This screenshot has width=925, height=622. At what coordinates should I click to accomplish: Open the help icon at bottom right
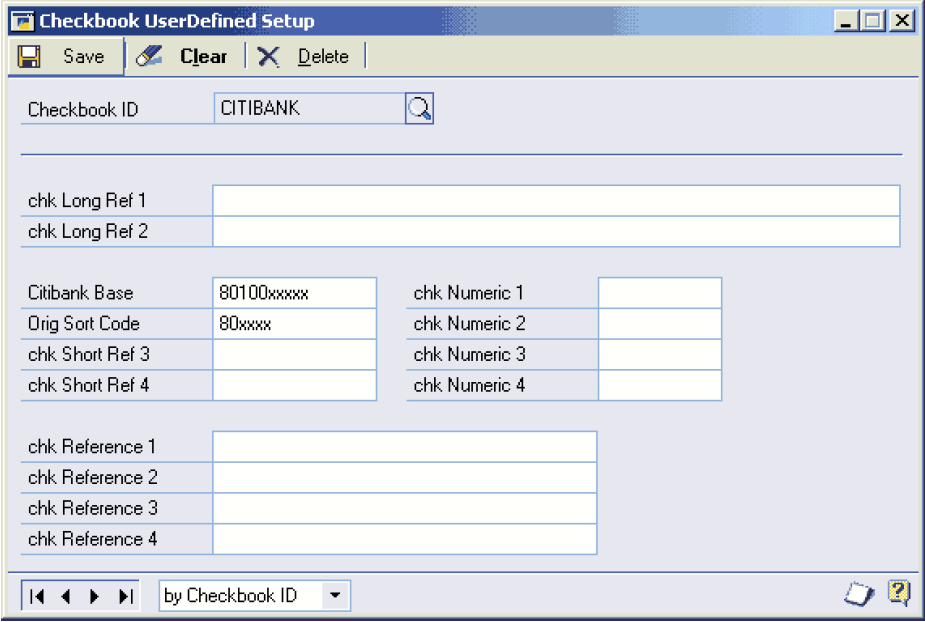pyautogui.click(x=898, y=594)
